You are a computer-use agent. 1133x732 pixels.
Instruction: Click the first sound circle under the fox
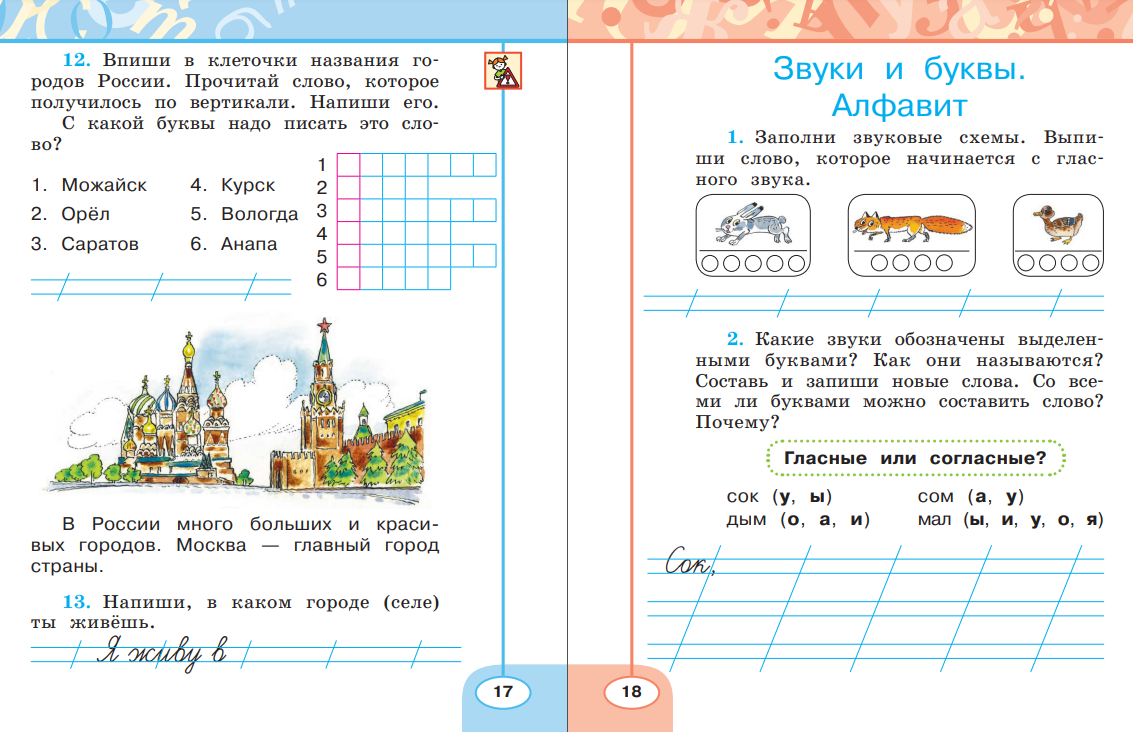pyautogui.click(x=879, y=264)
